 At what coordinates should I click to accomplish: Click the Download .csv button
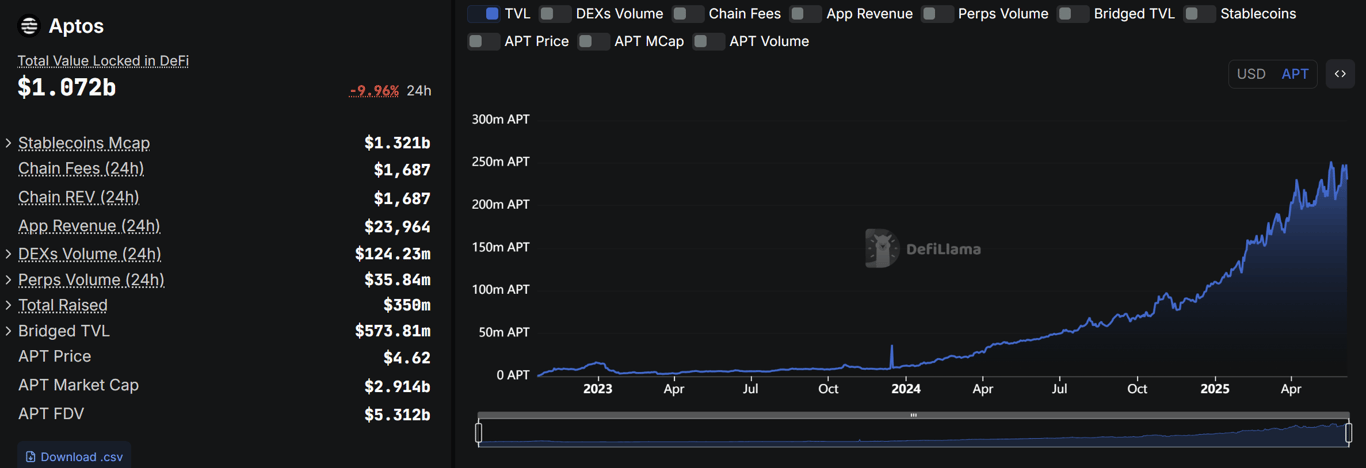[74, 456]
